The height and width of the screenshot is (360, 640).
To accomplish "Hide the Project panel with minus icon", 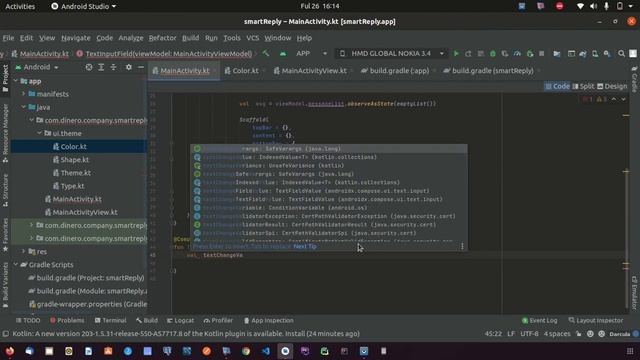I will [141, 67].
